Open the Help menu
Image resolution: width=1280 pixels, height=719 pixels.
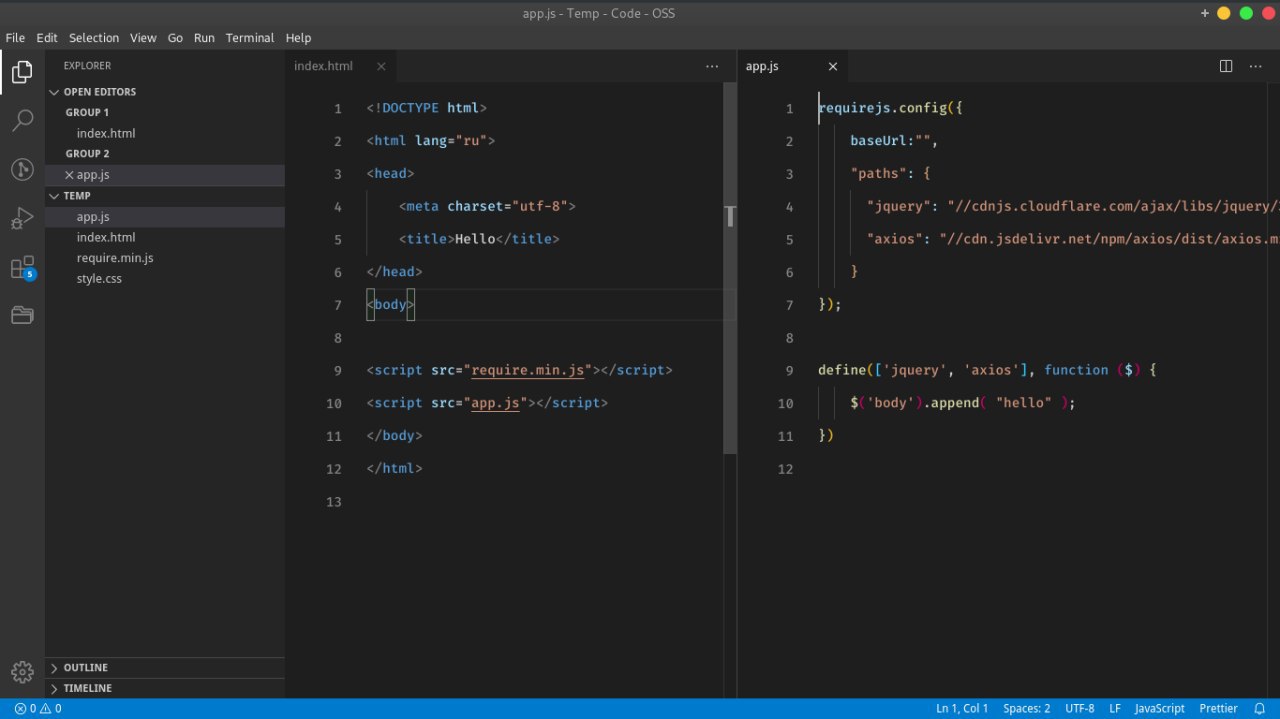point(298,38)
